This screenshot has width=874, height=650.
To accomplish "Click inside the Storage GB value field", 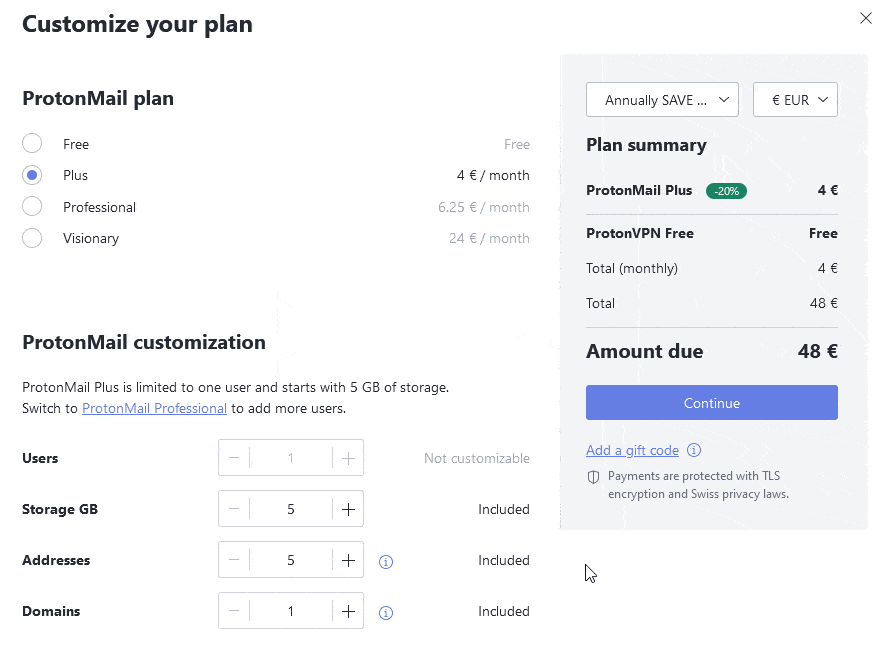I will pyautogui.click(x=290, y=508).
